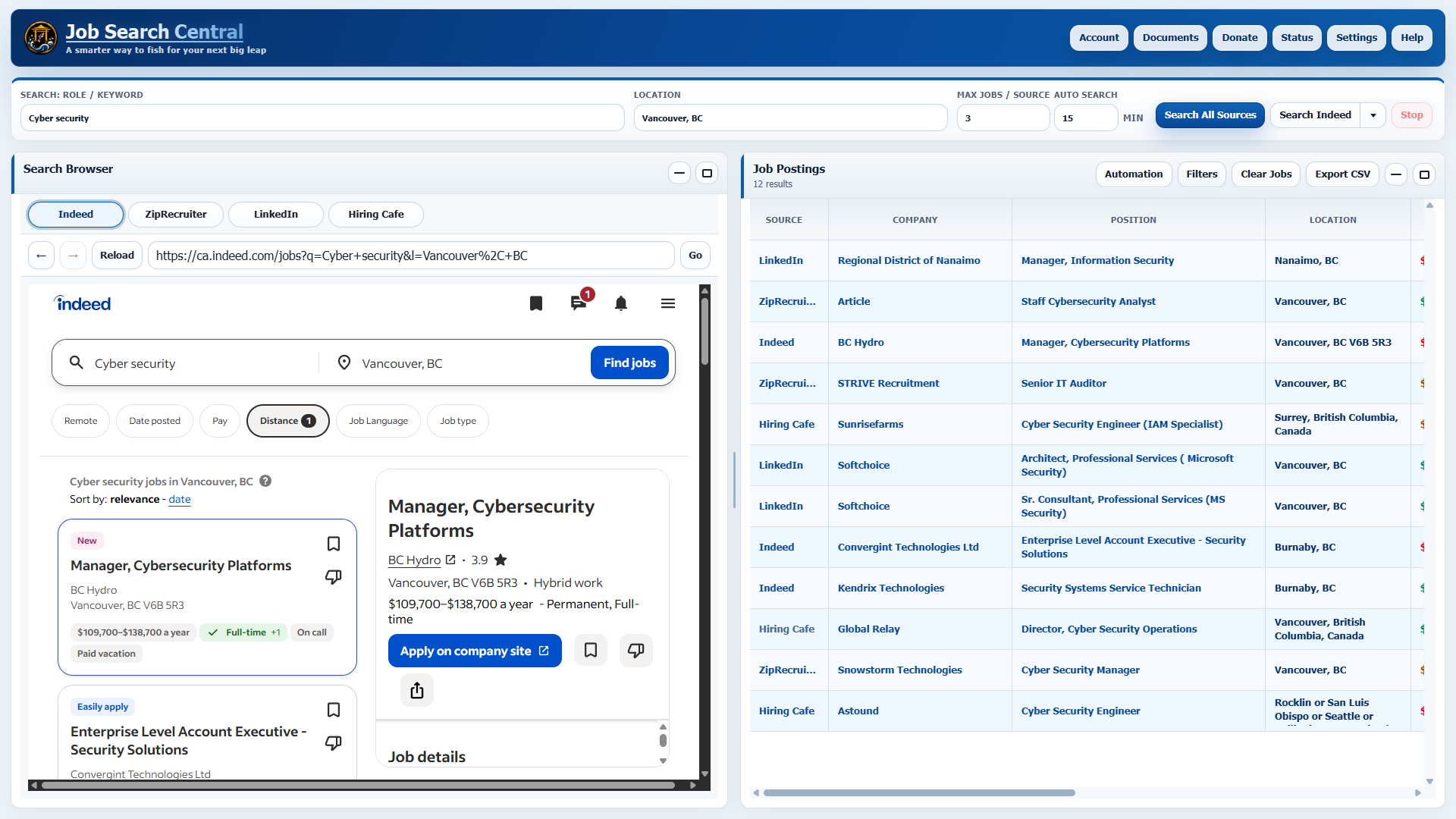Open Indeed saved jobs bookmark icon in header

536,303
